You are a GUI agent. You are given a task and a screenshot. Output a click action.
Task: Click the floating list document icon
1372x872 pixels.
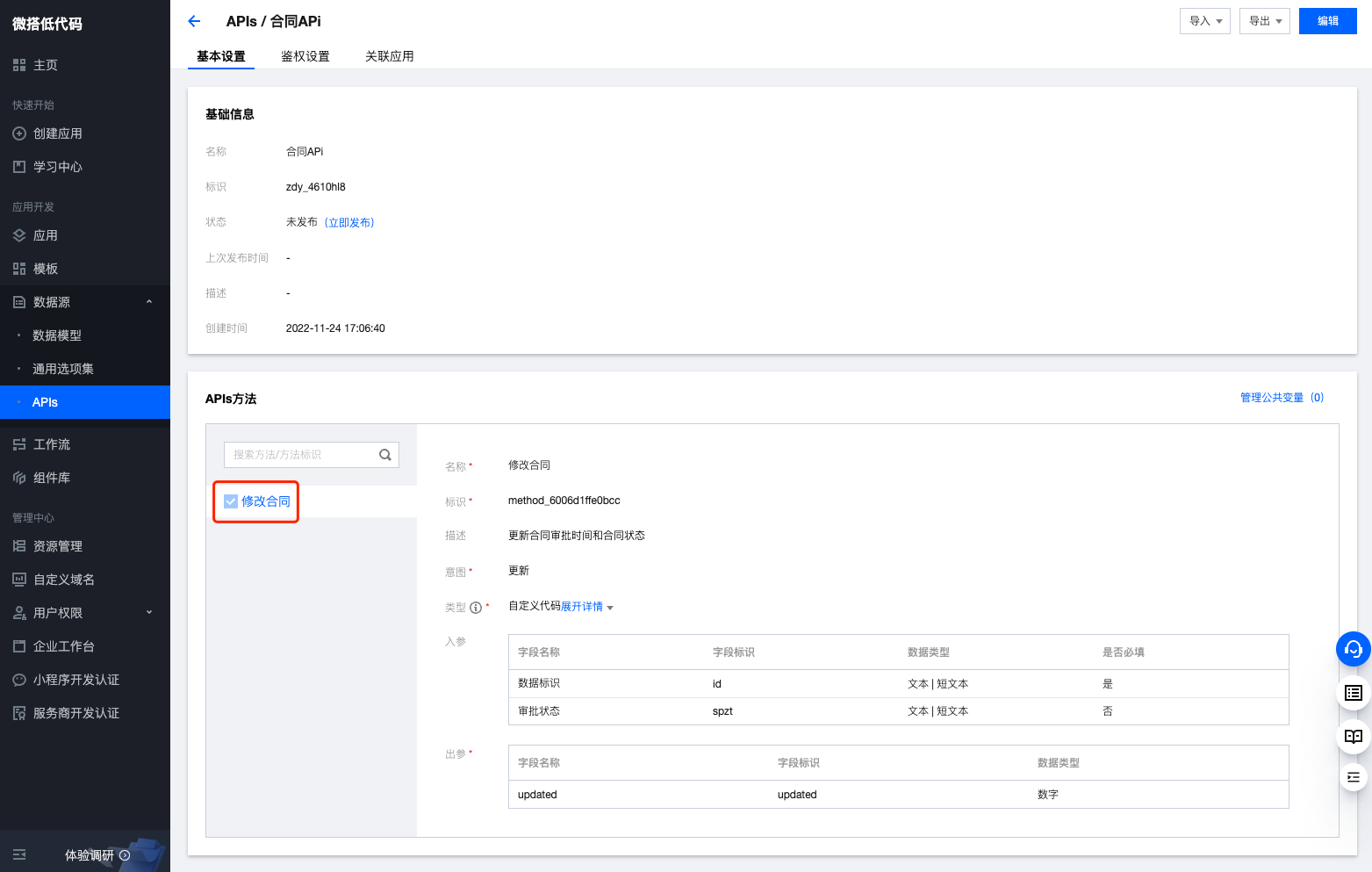[x=1354, y=694]
